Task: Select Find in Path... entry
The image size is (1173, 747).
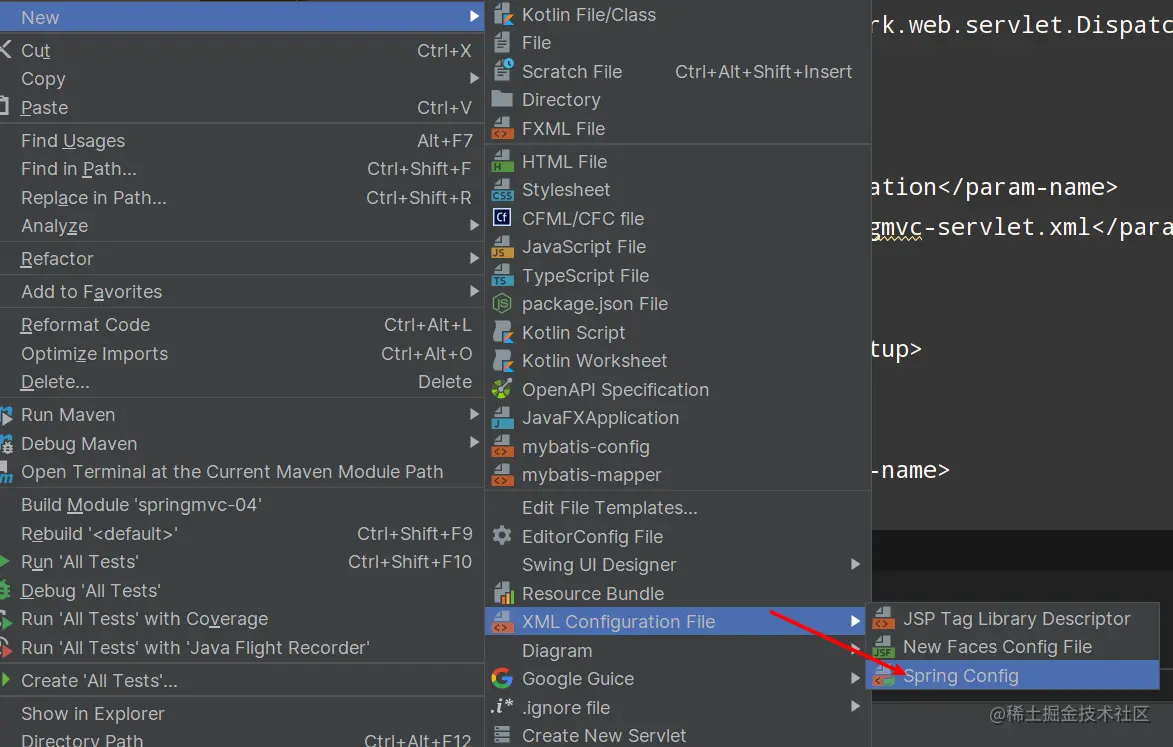Action: pos(241,169)
